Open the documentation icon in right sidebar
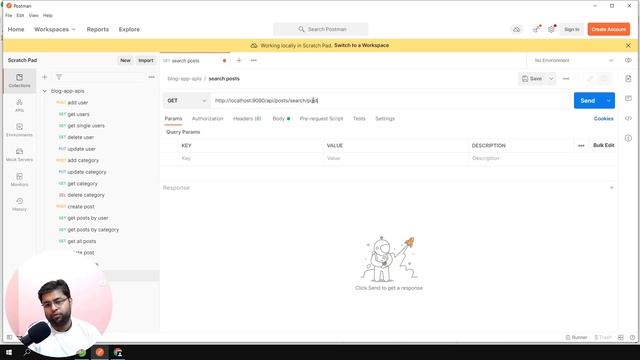The height and width of the screenshot is (360, 640). click(x=628, y=78)
